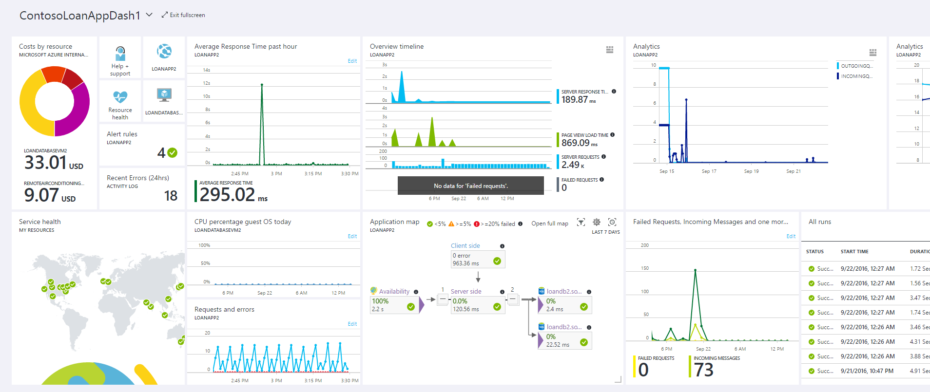This screenshot has height=392, width=930.
Task: Click Open full map link
Action: 549,224
